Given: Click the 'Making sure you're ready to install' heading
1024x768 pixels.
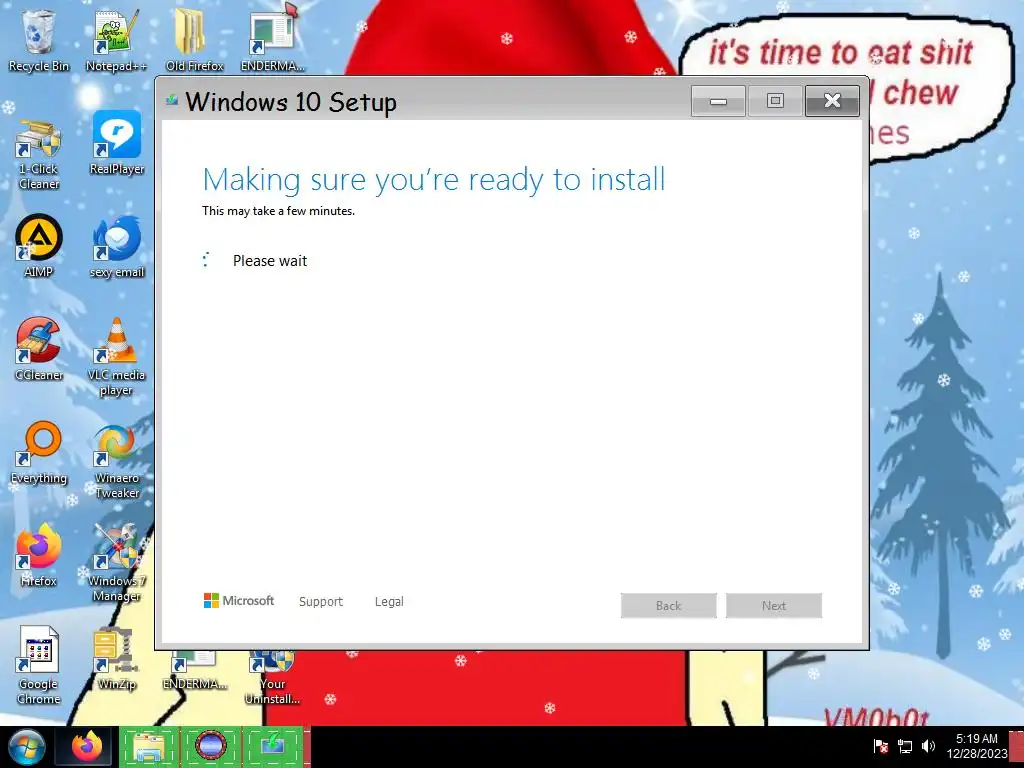Looking at the screenshot, I should (434, 180).
